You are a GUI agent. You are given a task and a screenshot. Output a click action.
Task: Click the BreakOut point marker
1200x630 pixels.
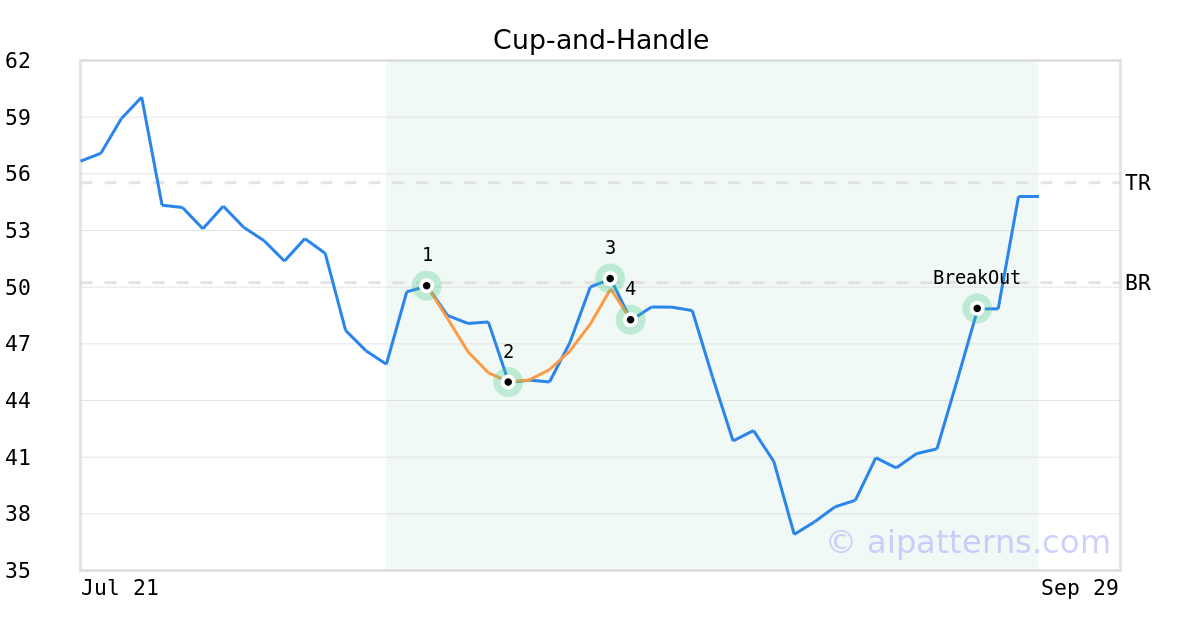point(977,308)
